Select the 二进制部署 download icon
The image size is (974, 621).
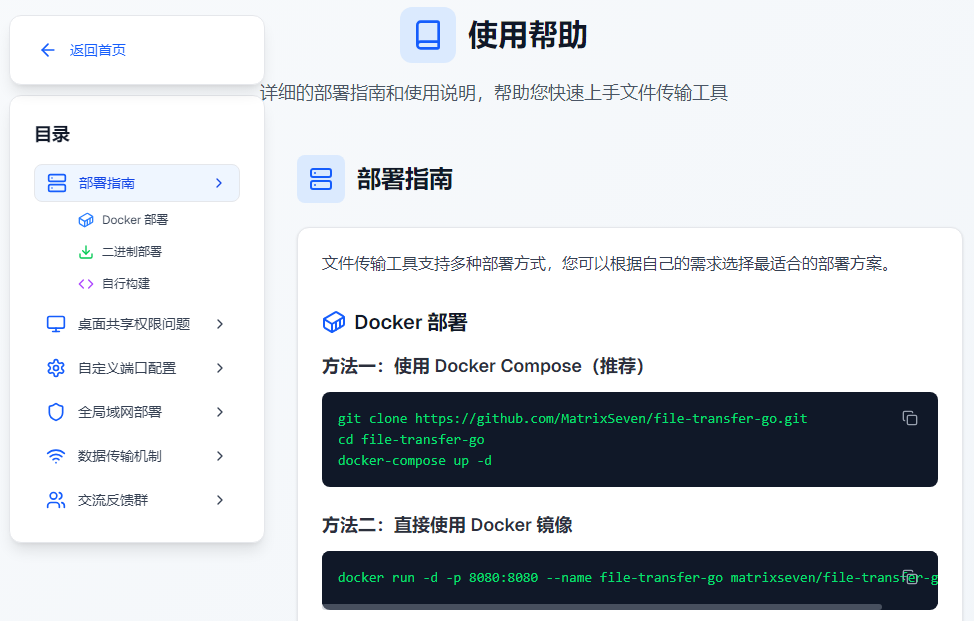coord(87,251)
